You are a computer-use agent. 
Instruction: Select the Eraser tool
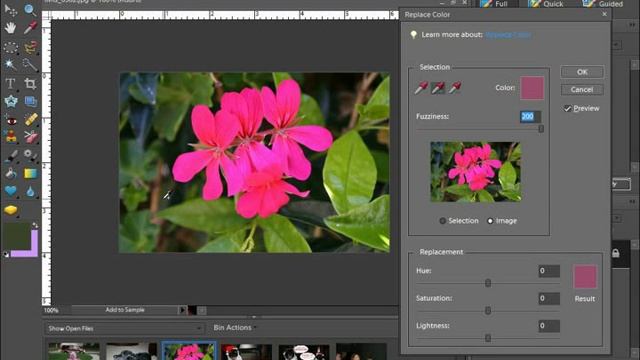point(30,136)
